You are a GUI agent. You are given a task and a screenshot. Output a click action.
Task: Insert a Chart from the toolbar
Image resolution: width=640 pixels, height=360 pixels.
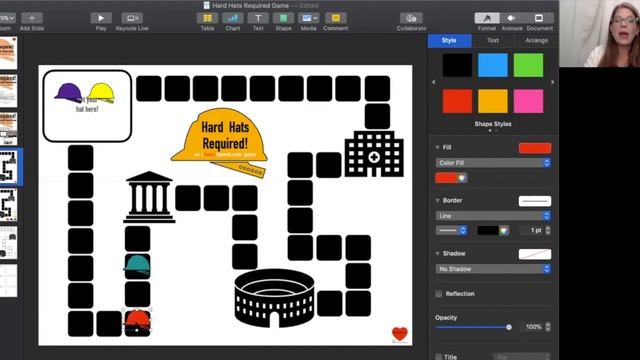233,18
